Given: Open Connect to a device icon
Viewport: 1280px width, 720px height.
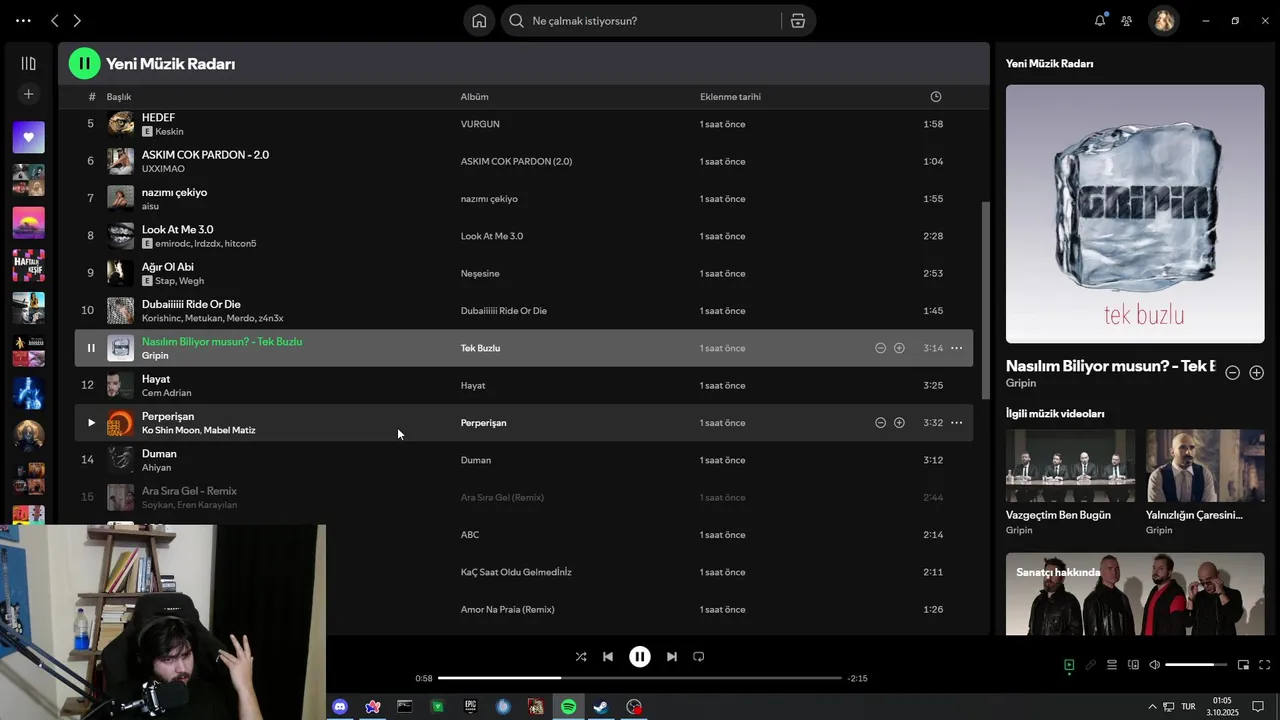Looking at the screenshot, I should click(x=1133, y=665).
